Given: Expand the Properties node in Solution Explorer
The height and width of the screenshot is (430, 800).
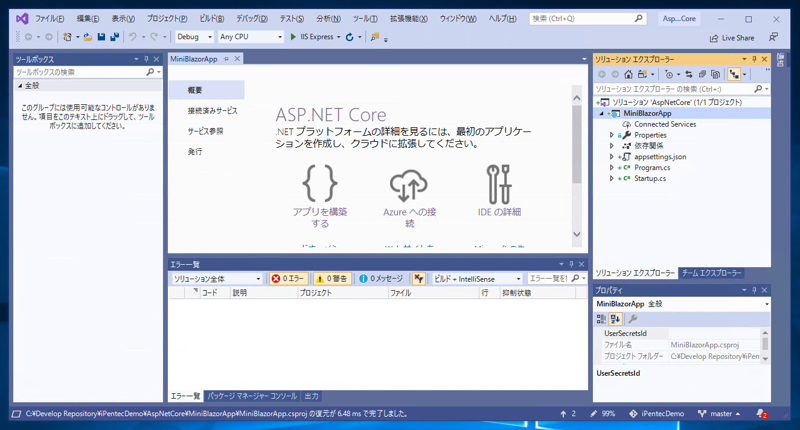Looking at the screenshot, I should coord(612,135).
